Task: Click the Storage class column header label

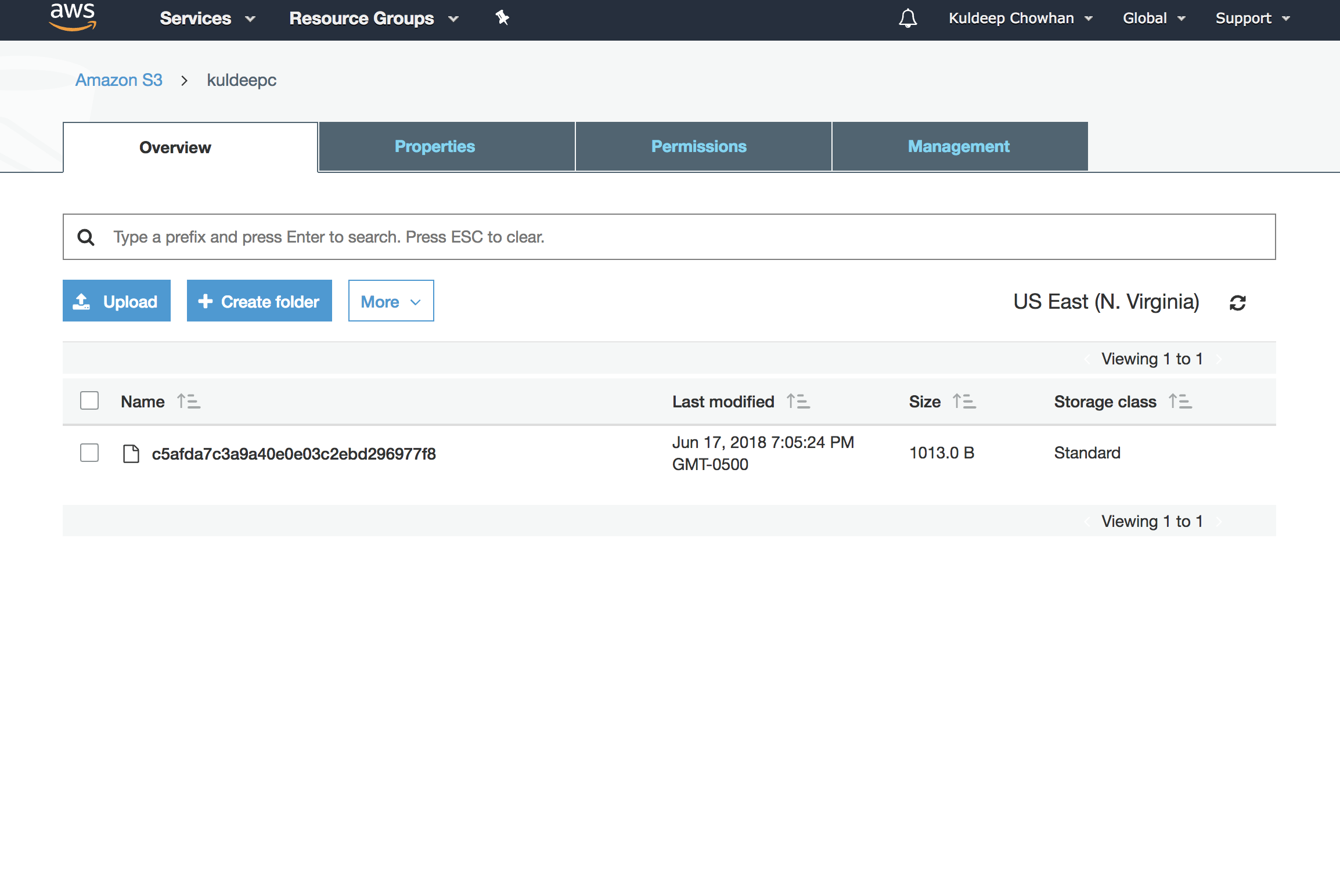Action: pos(1105,402)
